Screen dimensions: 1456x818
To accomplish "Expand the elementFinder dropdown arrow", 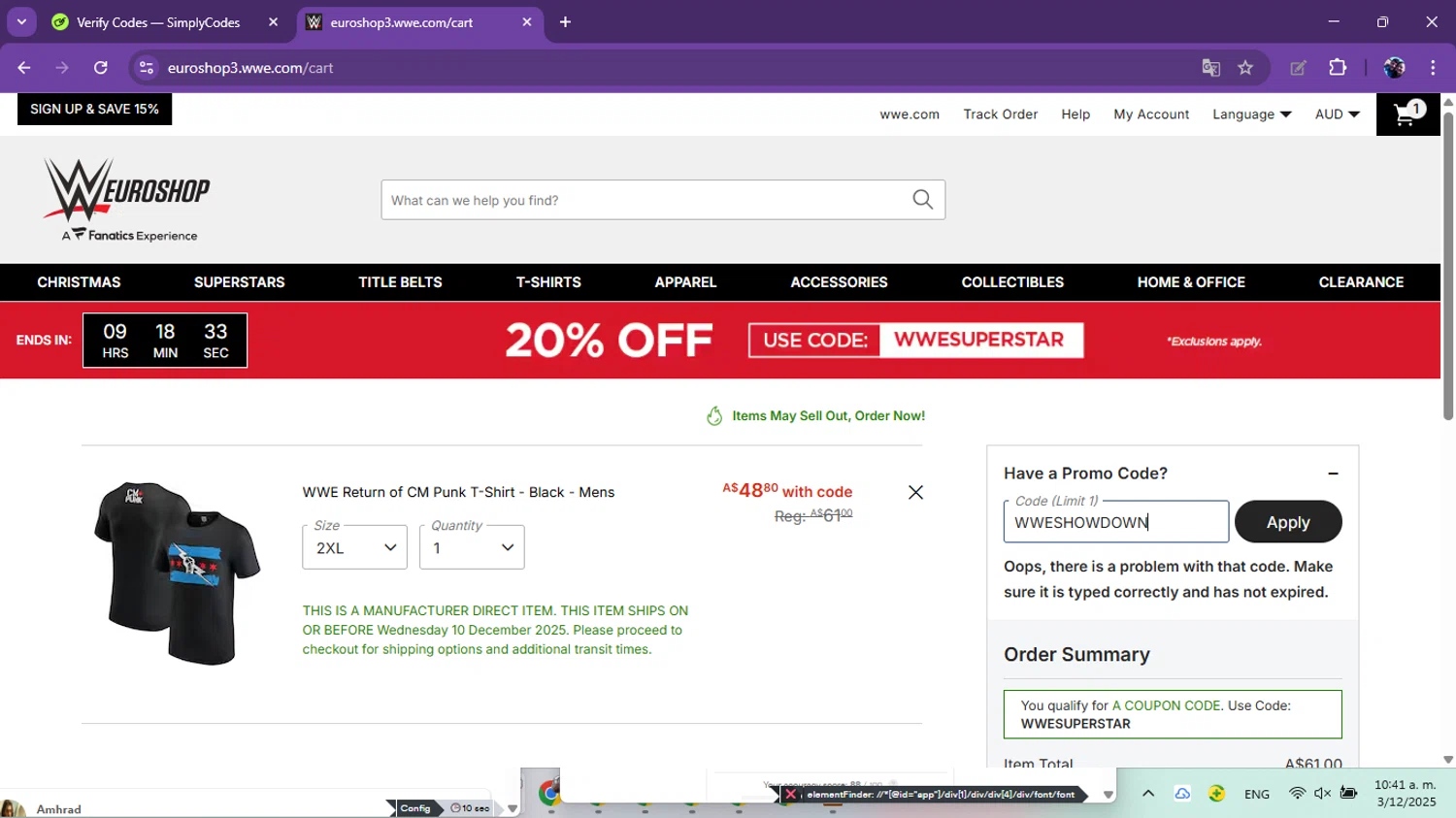I will [1108, 795].
